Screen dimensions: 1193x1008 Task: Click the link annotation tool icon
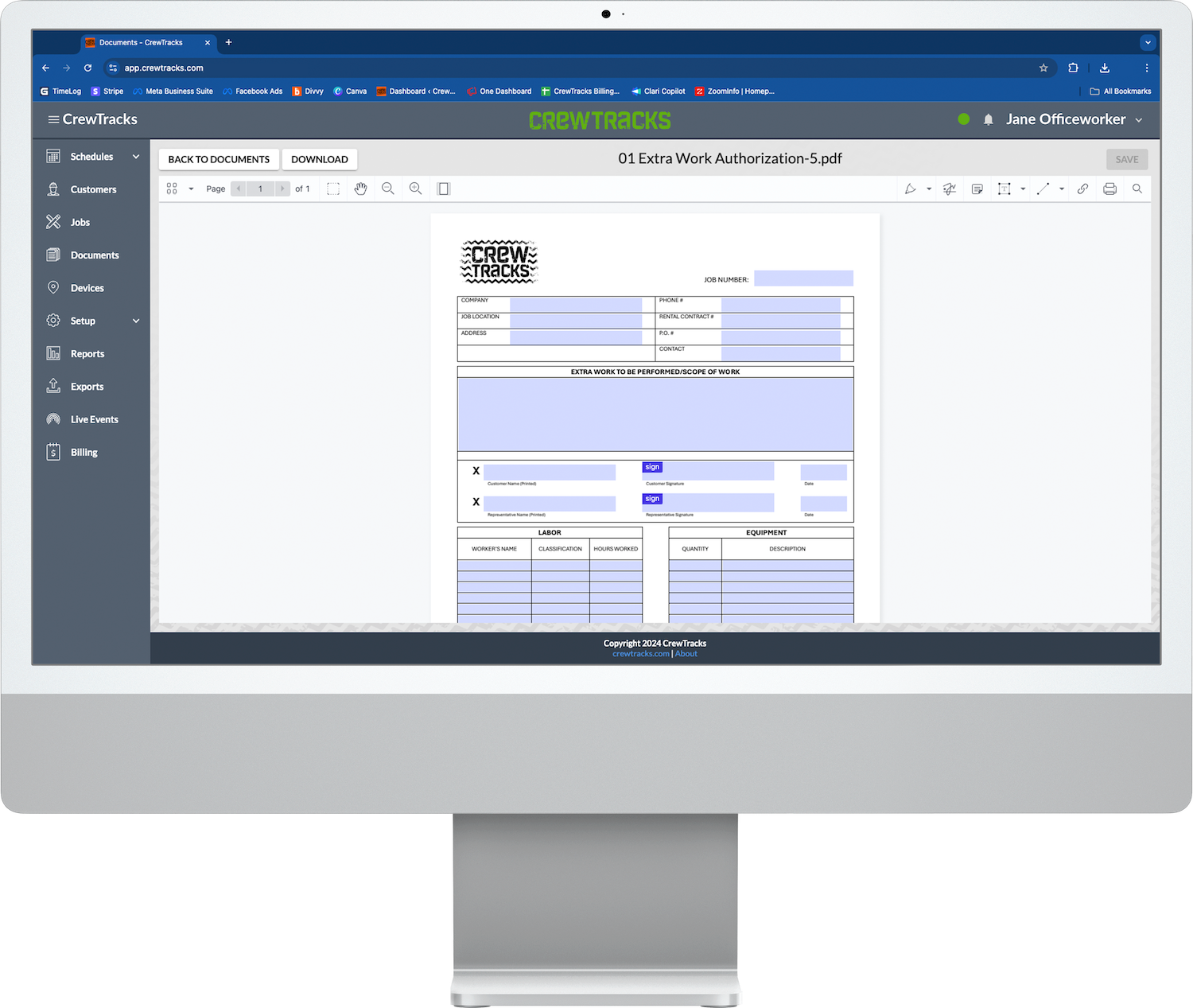pyautogui.click(x=1082, y=189)
